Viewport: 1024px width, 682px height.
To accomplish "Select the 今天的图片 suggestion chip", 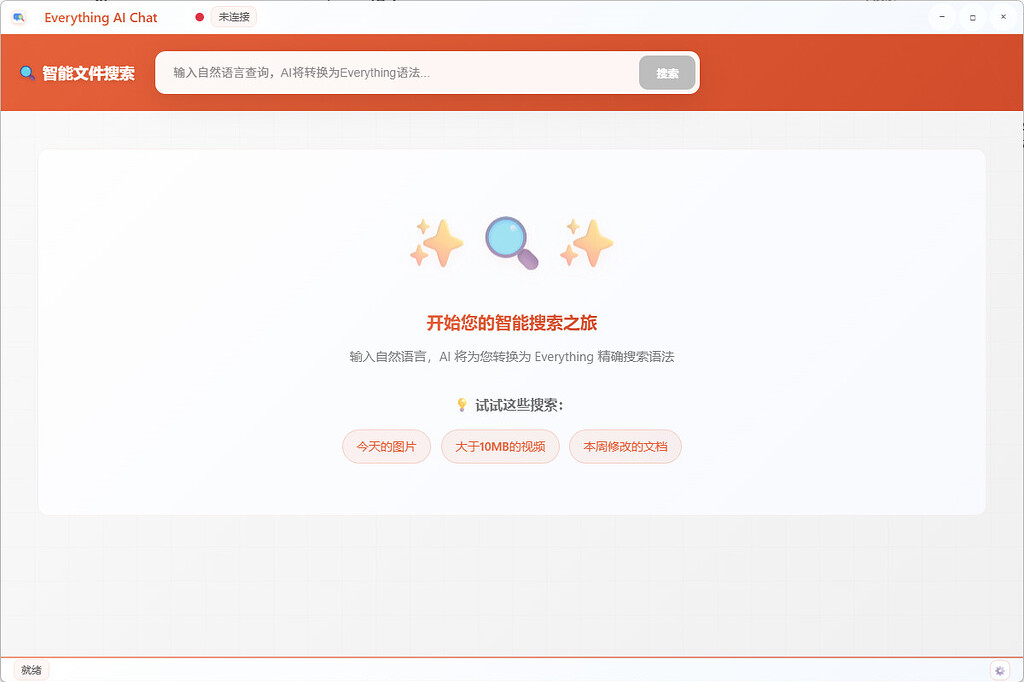I will coord(386,447).
